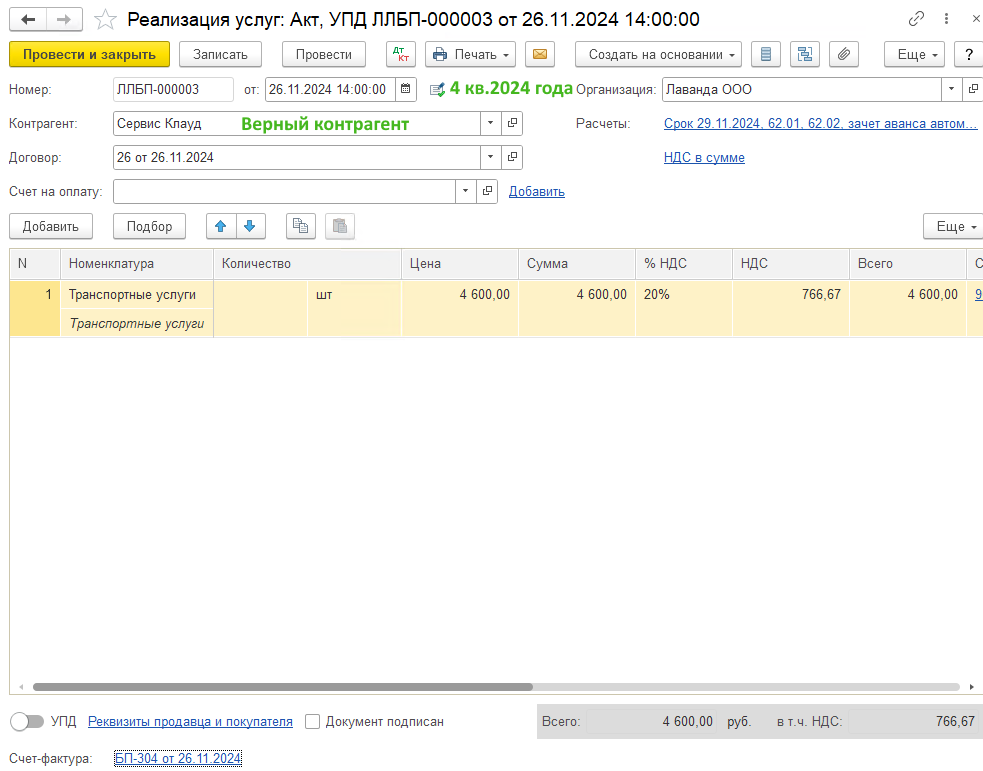Click the % НДС column header
This screenshot has height=771, width=983.
(x=684, y=263)
